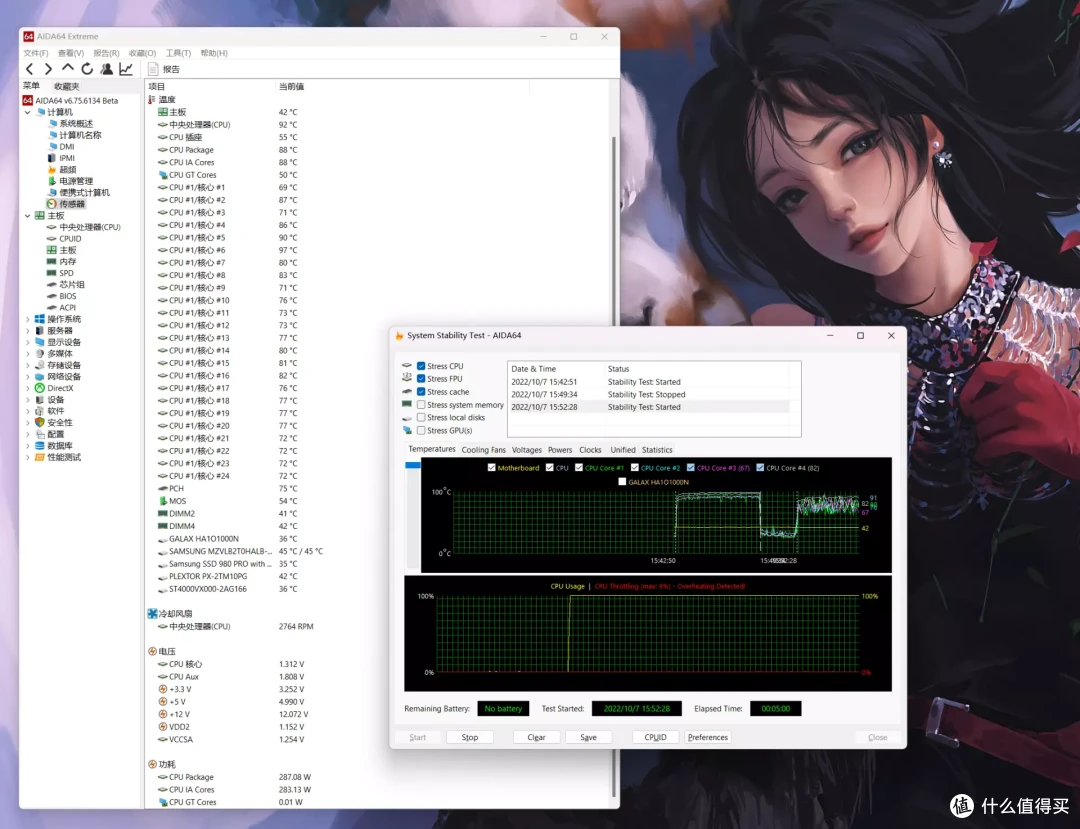1080x829 pixels.
Task: Click the 当前值 column header
Action: point(291,86)
